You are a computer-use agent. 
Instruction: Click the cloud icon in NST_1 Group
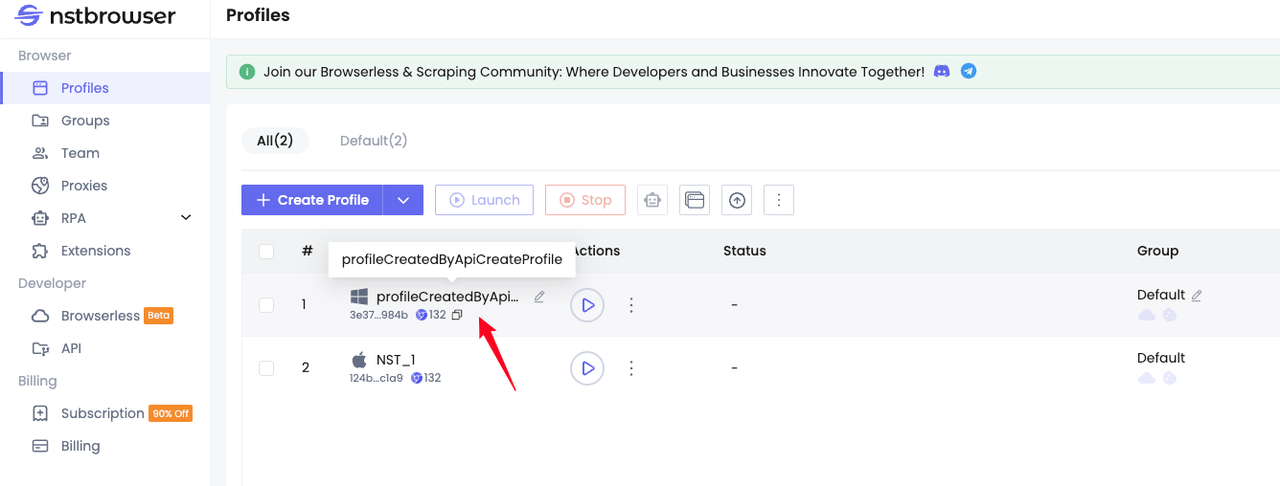click(x=1147, y=378)
